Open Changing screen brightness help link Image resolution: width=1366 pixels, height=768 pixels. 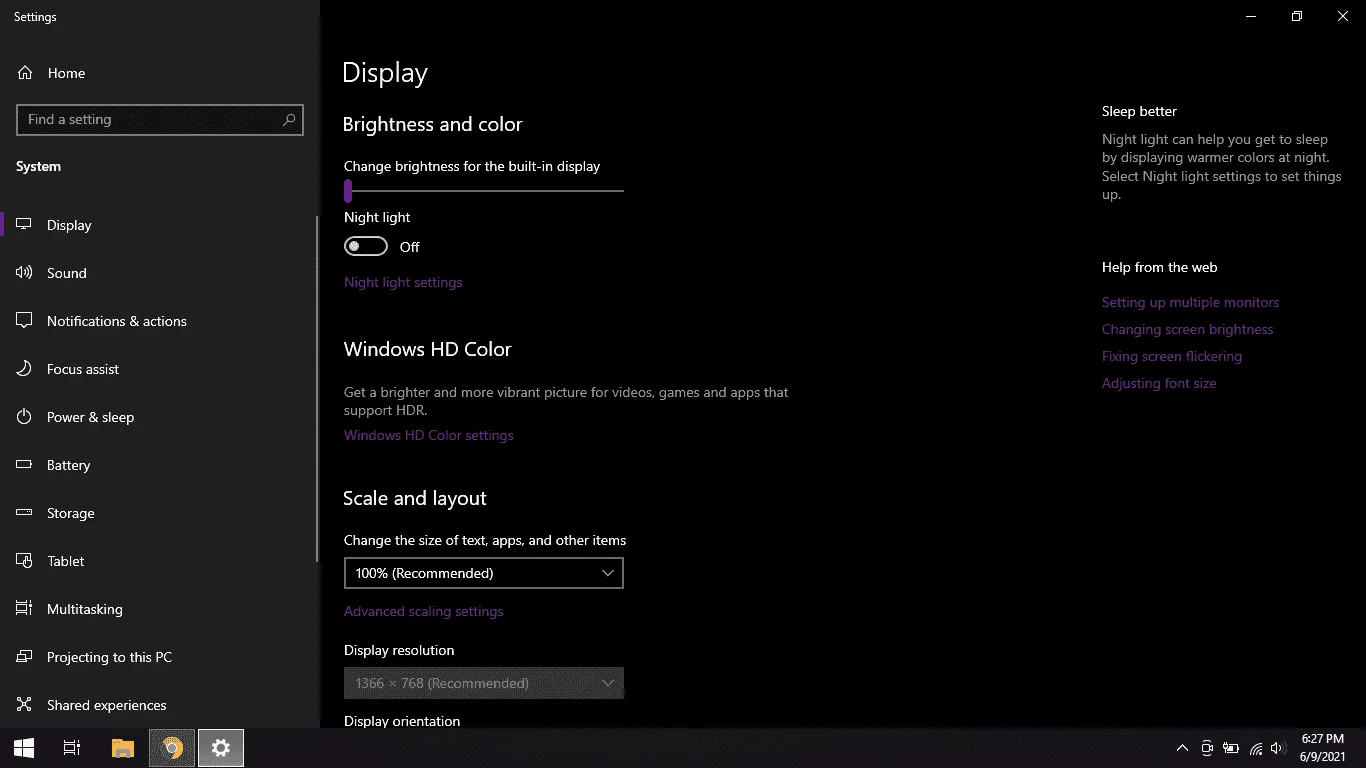pos(1187,329)
